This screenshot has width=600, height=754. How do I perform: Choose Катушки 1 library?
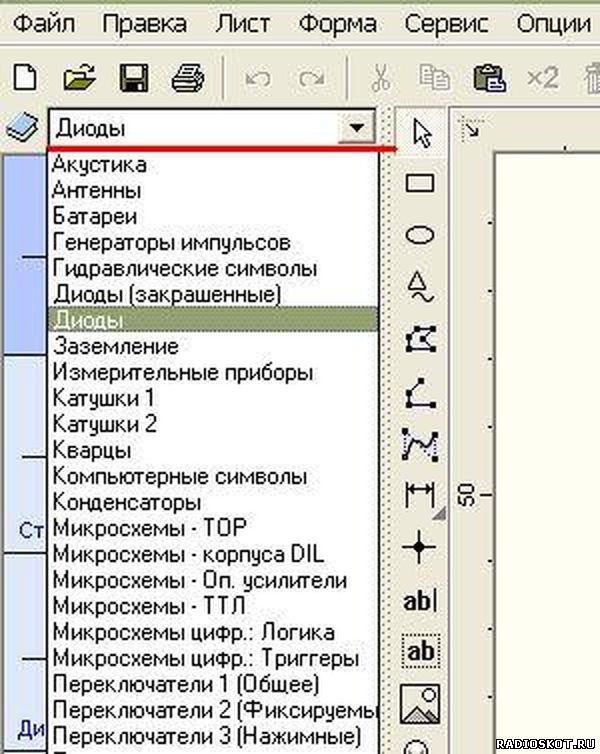click(x=213, y=398)
